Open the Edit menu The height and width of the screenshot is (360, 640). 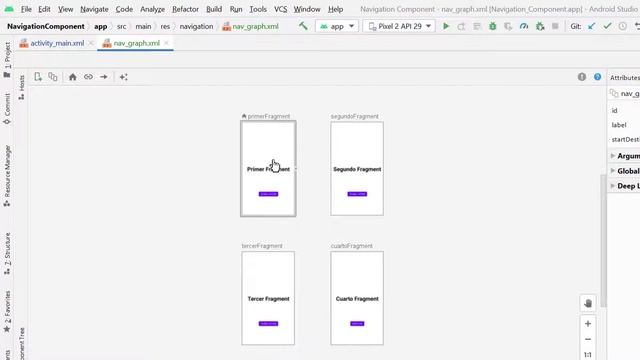point(44,9)
